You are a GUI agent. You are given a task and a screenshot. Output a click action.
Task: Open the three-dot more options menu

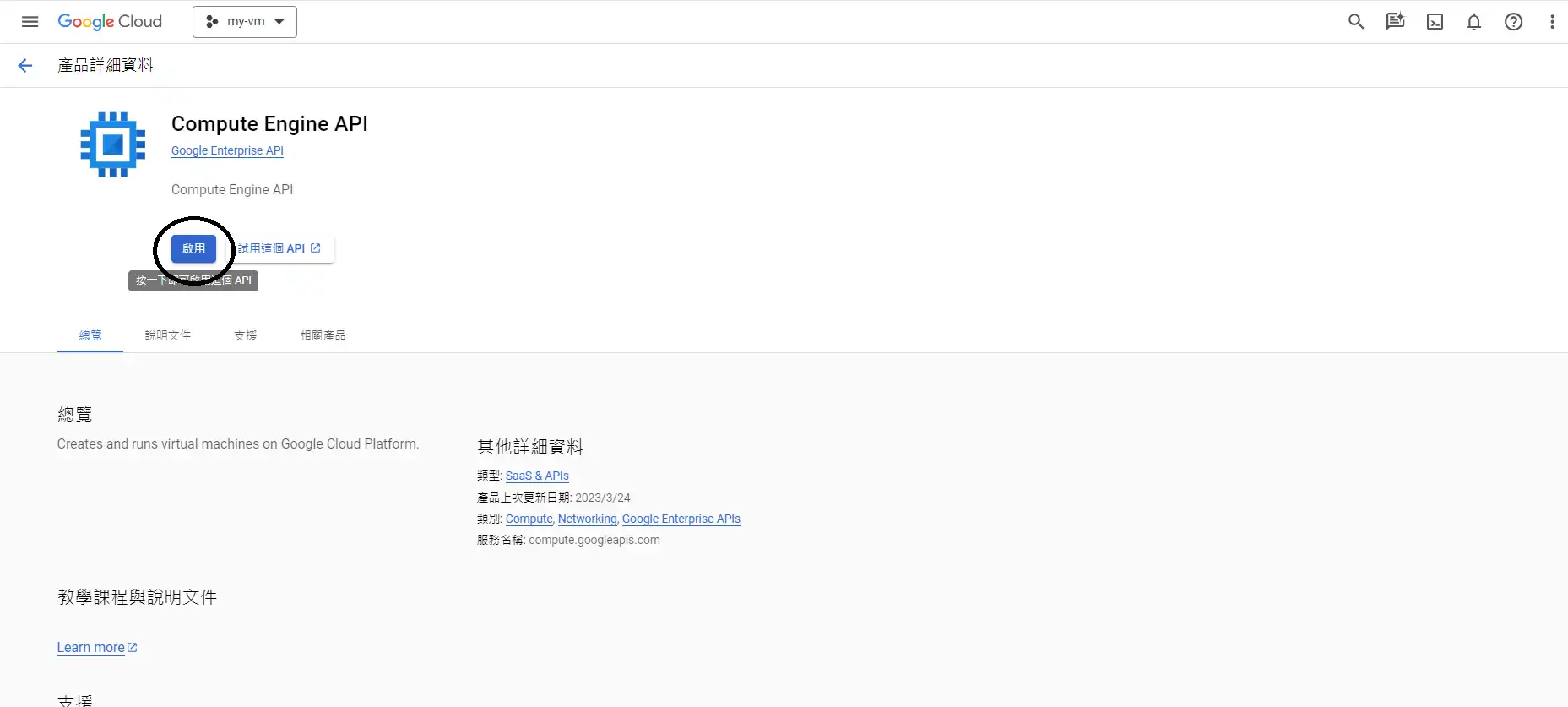(x=1552, y=22)
